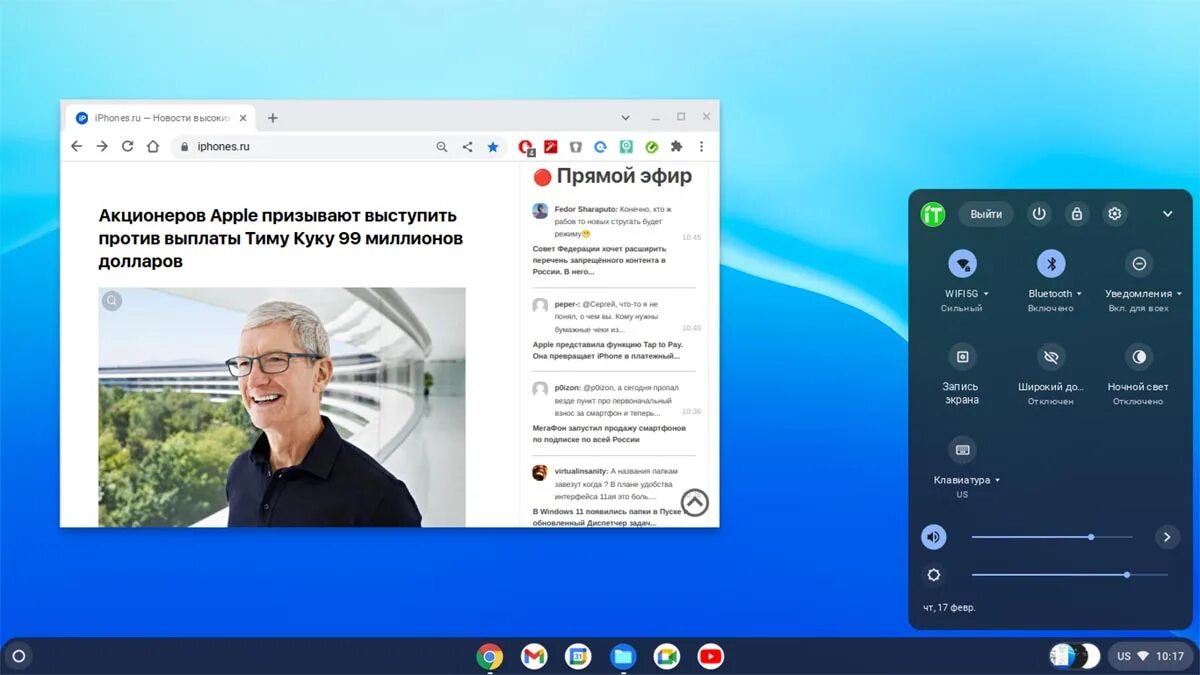Adjust the volume slider
Viewport: 1200px width, 675px height.
pyautogui.click(x=1052, y=537)
